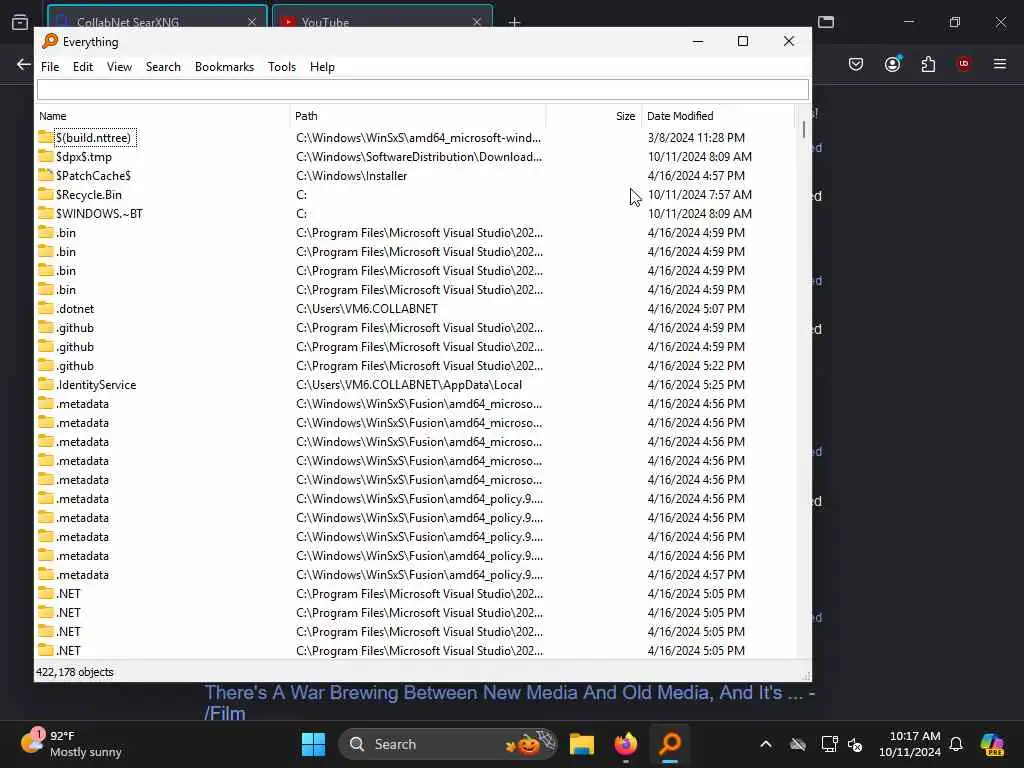Click date 4/16/2024 5:07 PM
The width and height of the screenshot is (1024, 768).
(696, 308)
